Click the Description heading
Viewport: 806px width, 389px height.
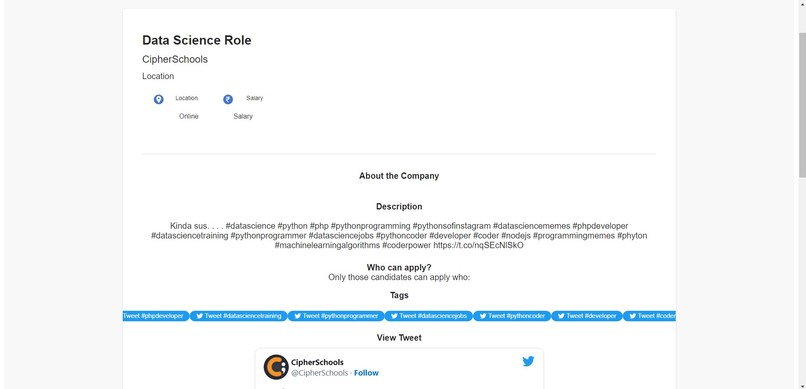[399, 207]
